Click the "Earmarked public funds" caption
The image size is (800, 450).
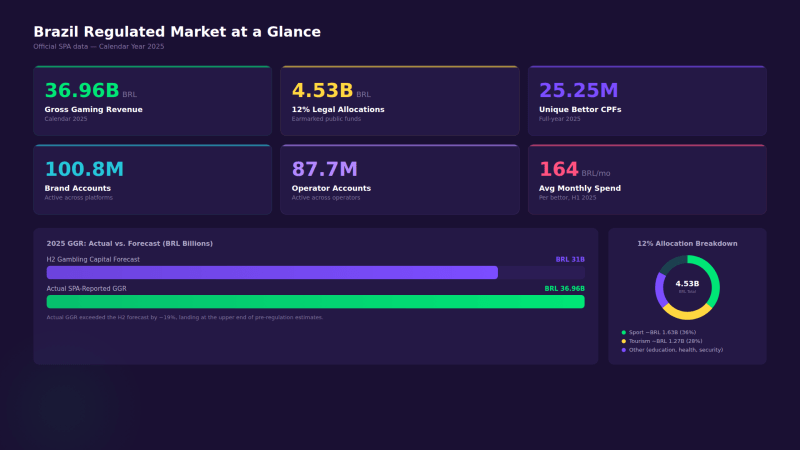326,119
